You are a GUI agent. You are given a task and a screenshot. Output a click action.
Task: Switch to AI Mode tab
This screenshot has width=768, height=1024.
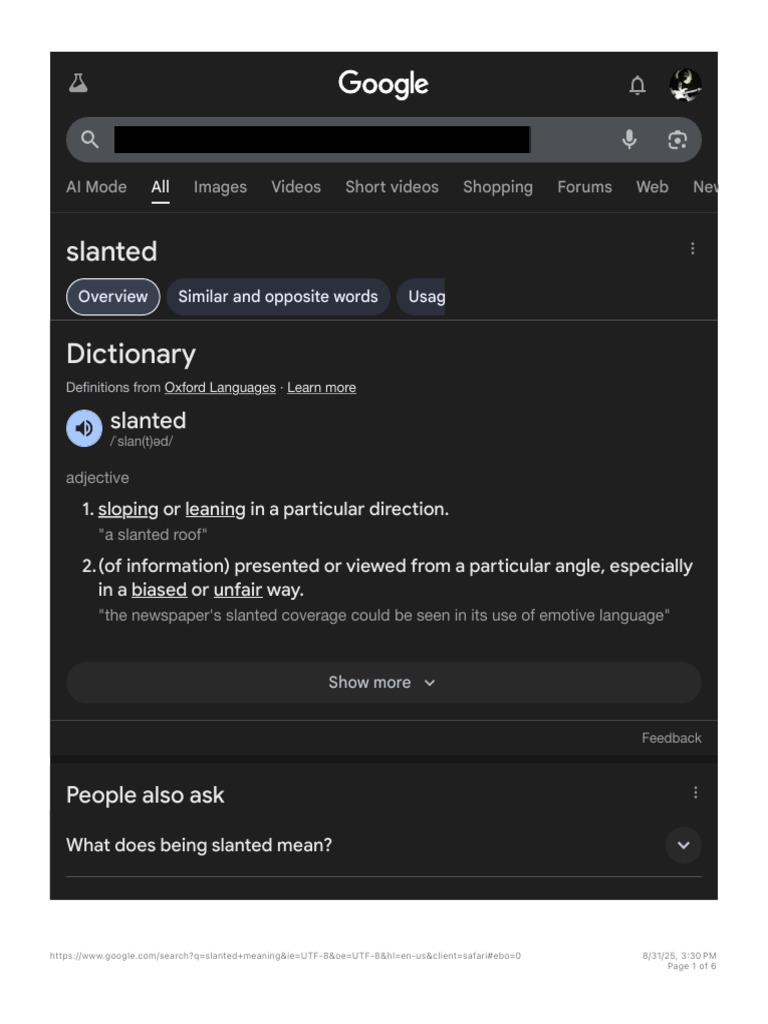tap(96, 187)
